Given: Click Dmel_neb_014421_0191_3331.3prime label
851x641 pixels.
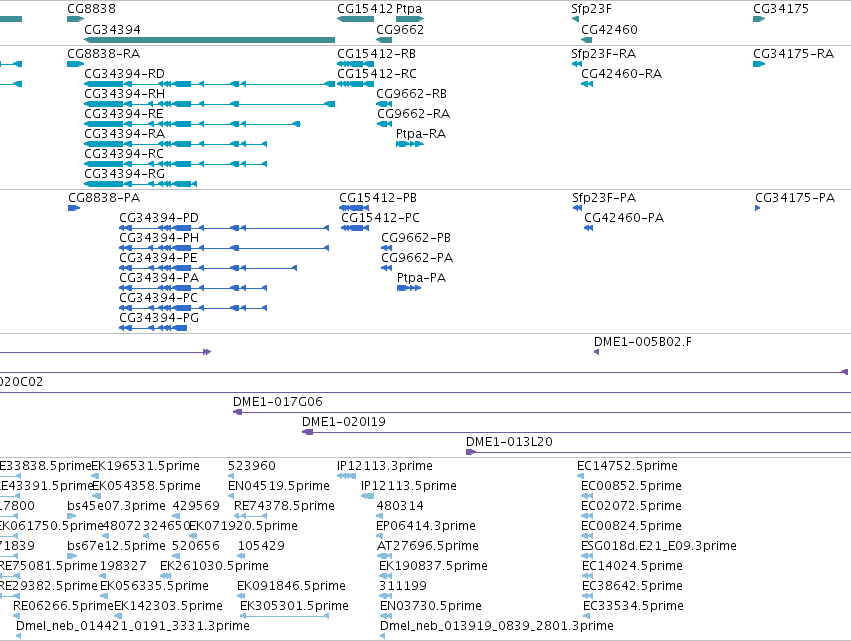Looking at the screenshot, I should (x=132, y=626).
